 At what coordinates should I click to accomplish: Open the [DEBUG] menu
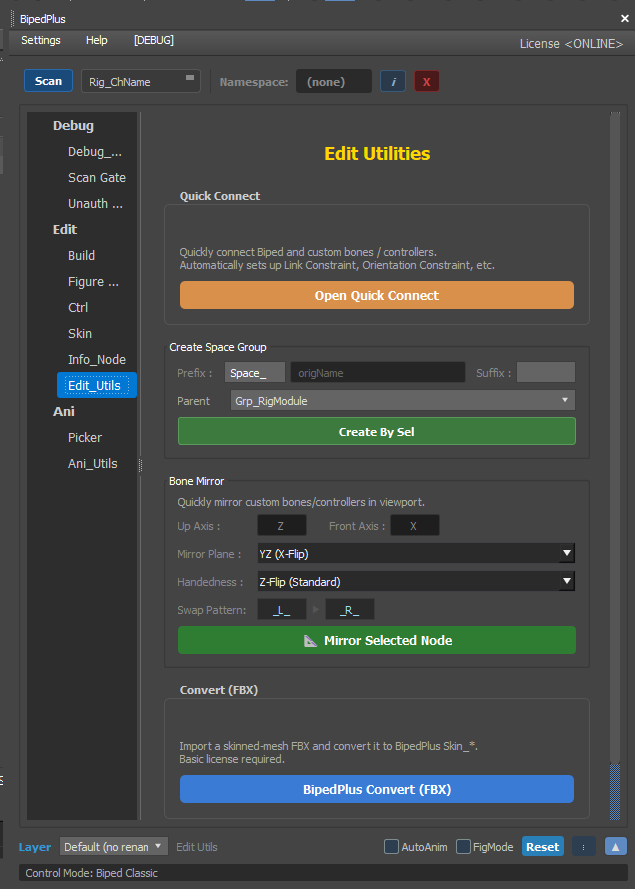(154, 40)
